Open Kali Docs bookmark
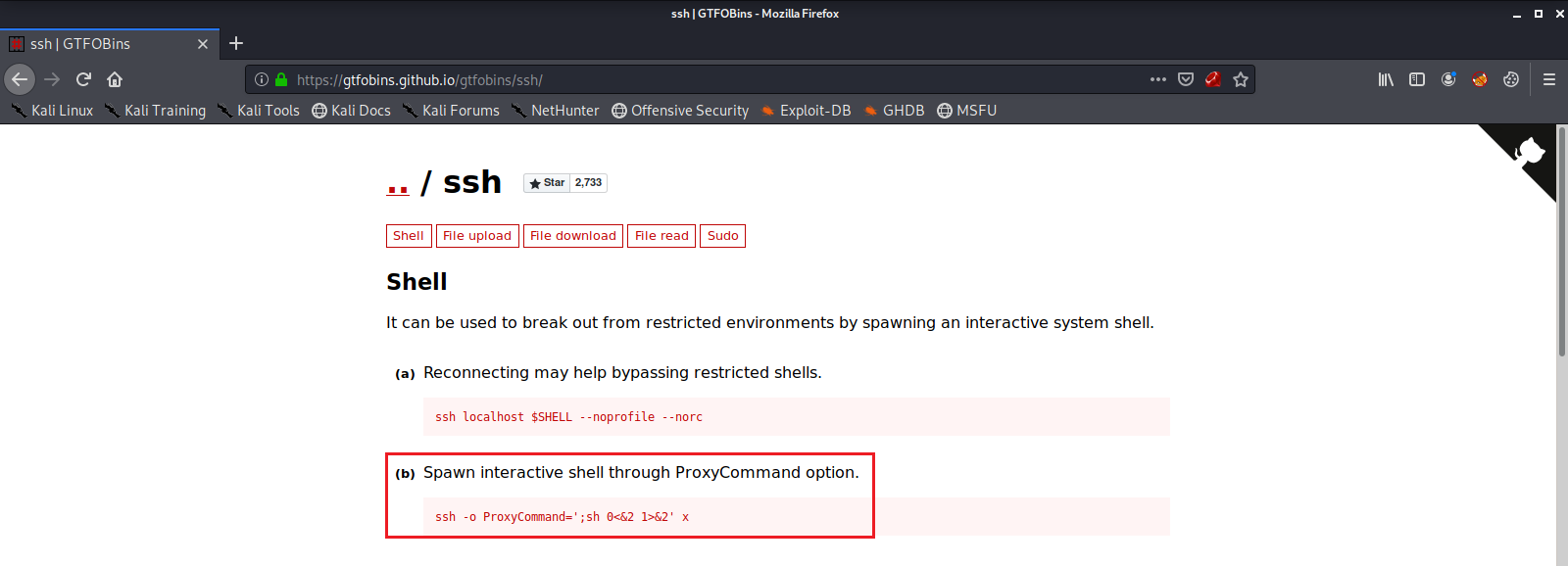This screenshot has width=1568, height=566. (352, 111)
